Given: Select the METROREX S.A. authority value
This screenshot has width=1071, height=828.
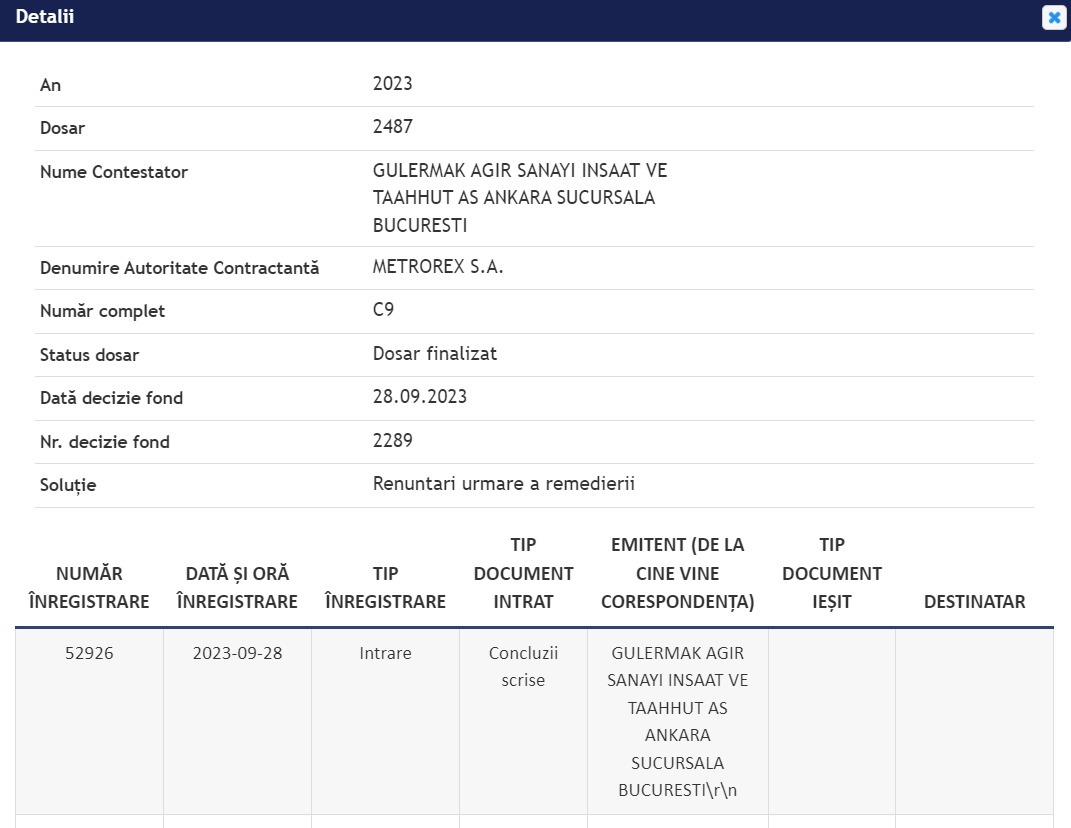Looking at the screenshot, I should [438, 266].
